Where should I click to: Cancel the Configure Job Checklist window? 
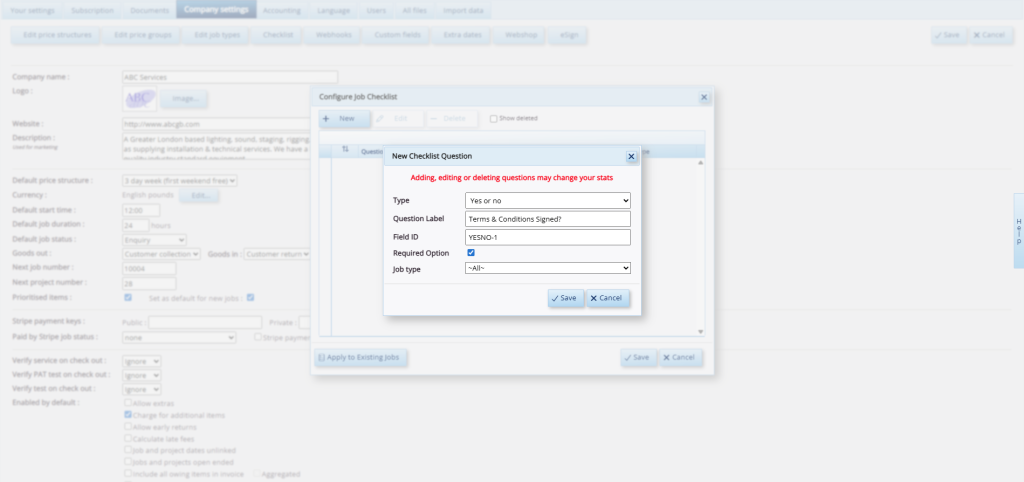pyautogui.click(x=681, y=357)
